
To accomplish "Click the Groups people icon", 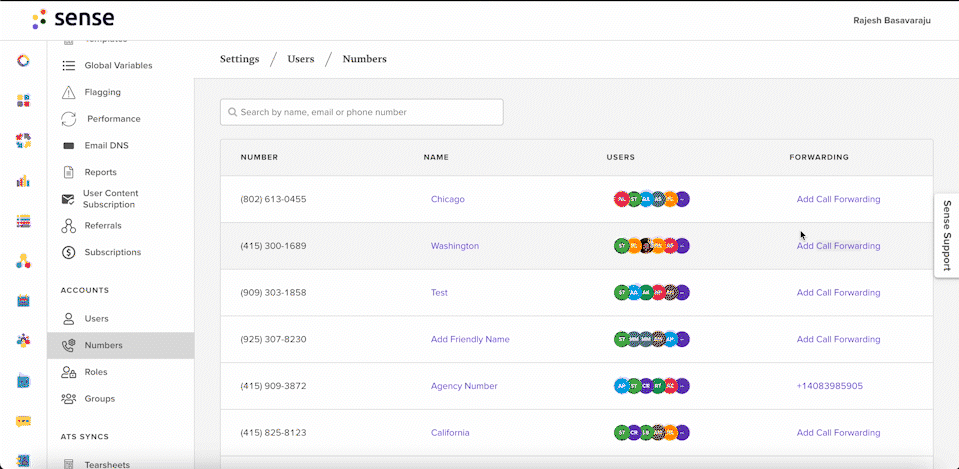I will [68, 399].
